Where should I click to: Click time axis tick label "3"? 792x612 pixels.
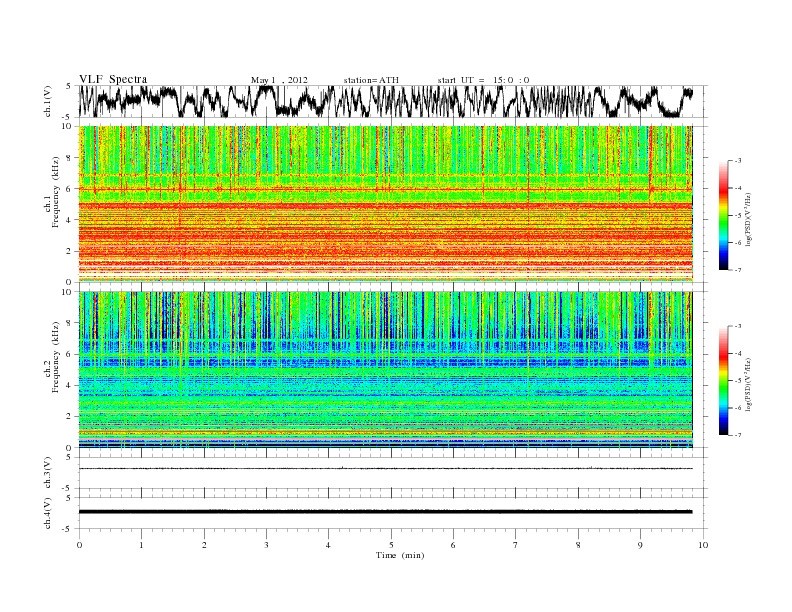tap(266, 545)
